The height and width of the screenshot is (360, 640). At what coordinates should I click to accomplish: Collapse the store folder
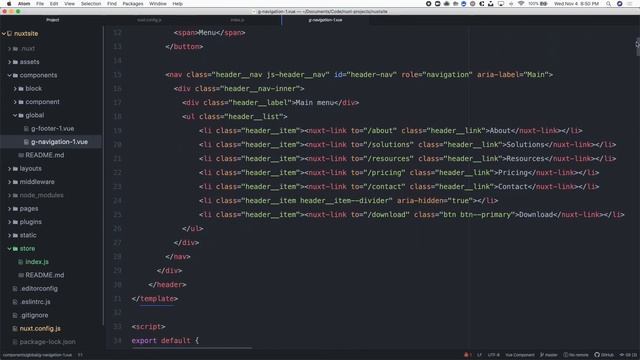point(9,249)
